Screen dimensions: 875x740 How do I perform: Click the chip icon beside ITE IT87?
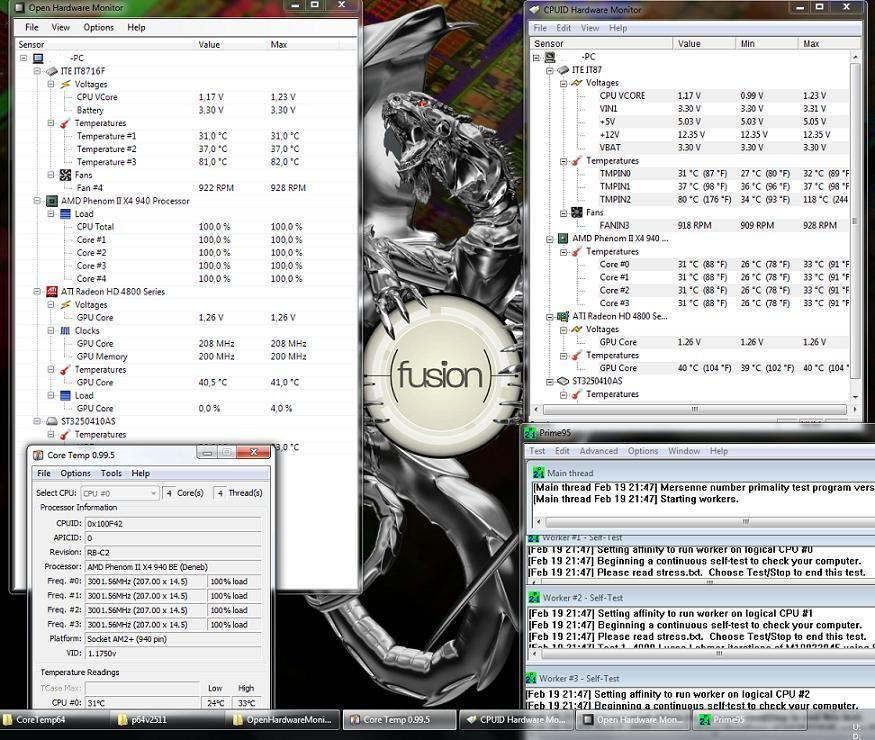[563, 70]
